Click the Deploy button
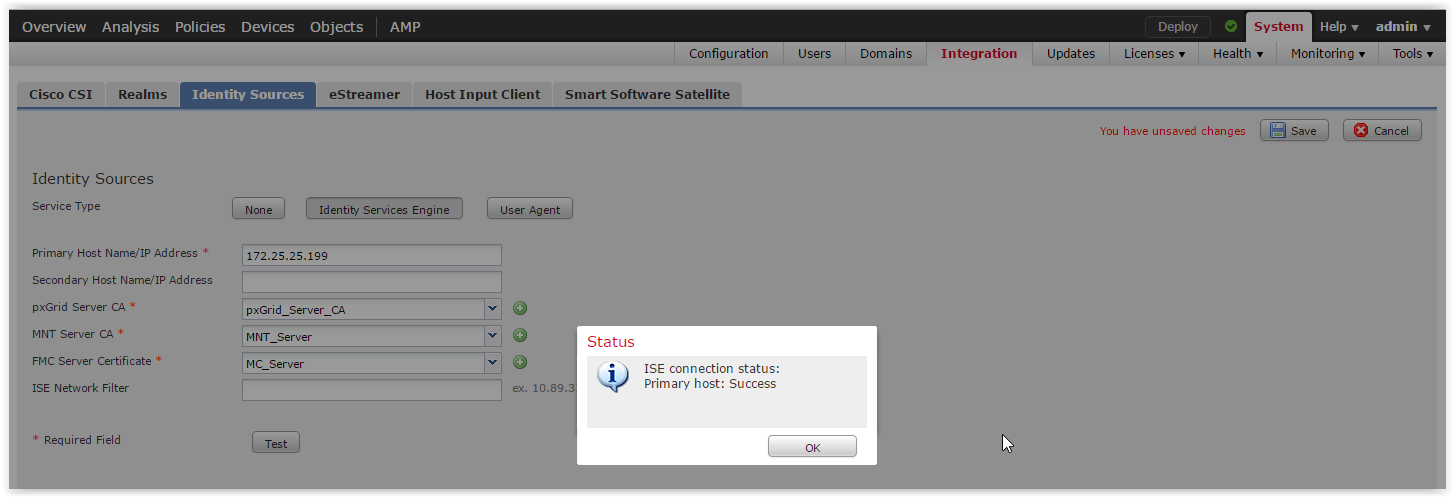This screenshot has width=1454, height=497. 1177,27
